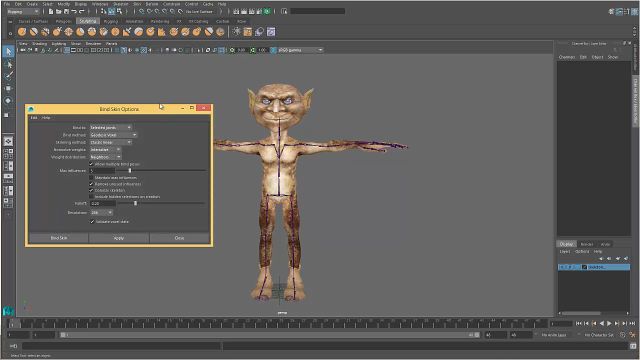Image resolution: width=640 pixels, height=360 pixels.
Task: Switch to the Rigging shelf tab
Action: (111, 21)
